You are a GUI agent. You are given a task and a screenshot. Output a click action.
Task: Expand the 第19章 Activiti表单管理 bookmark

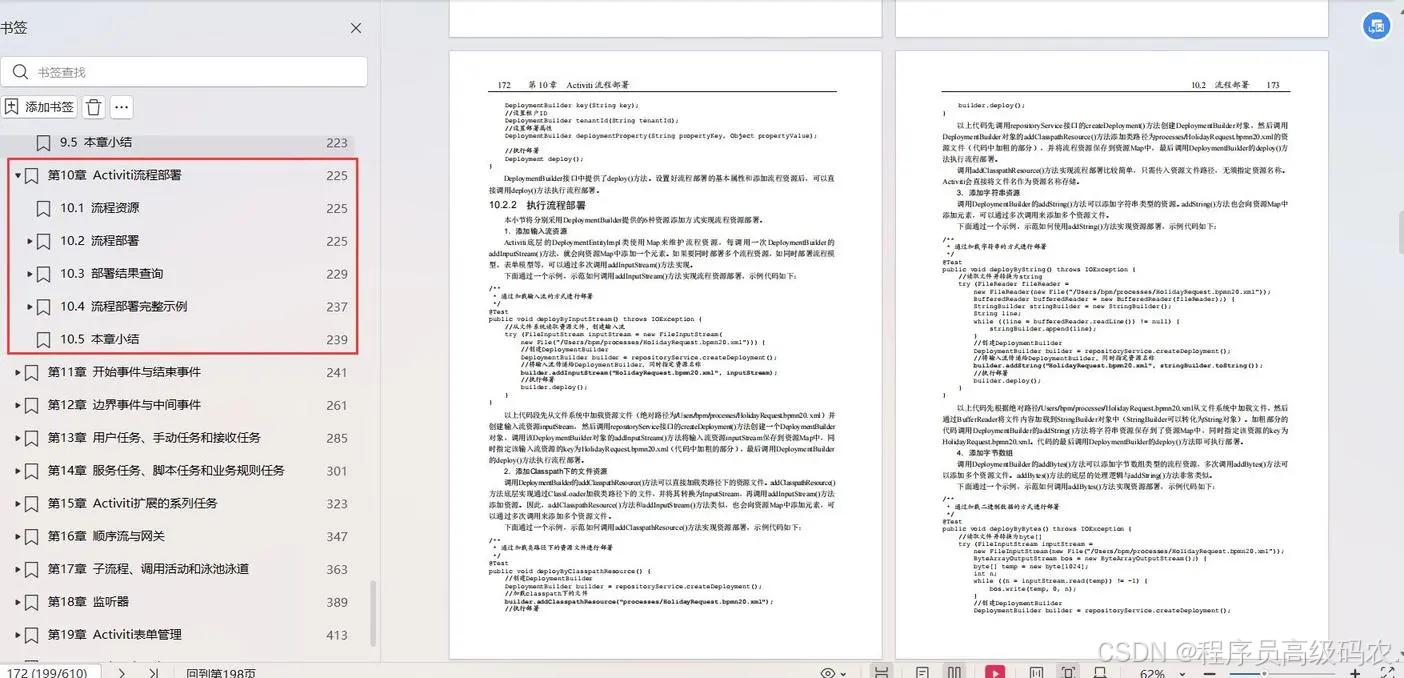tap(18, 635)
